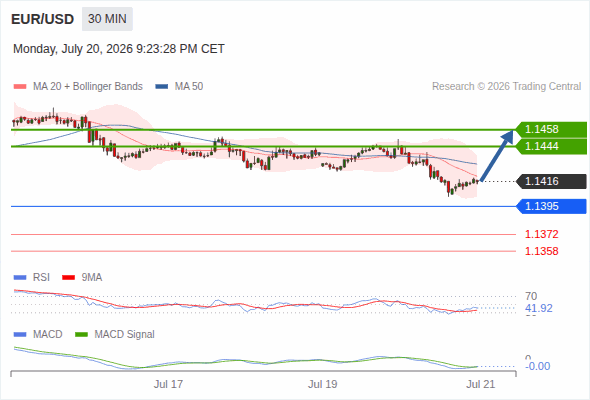The height and width of the screenshot is (400, 590).
Task: Click the Jul 19 date axis label
Action: pos(322,384)
